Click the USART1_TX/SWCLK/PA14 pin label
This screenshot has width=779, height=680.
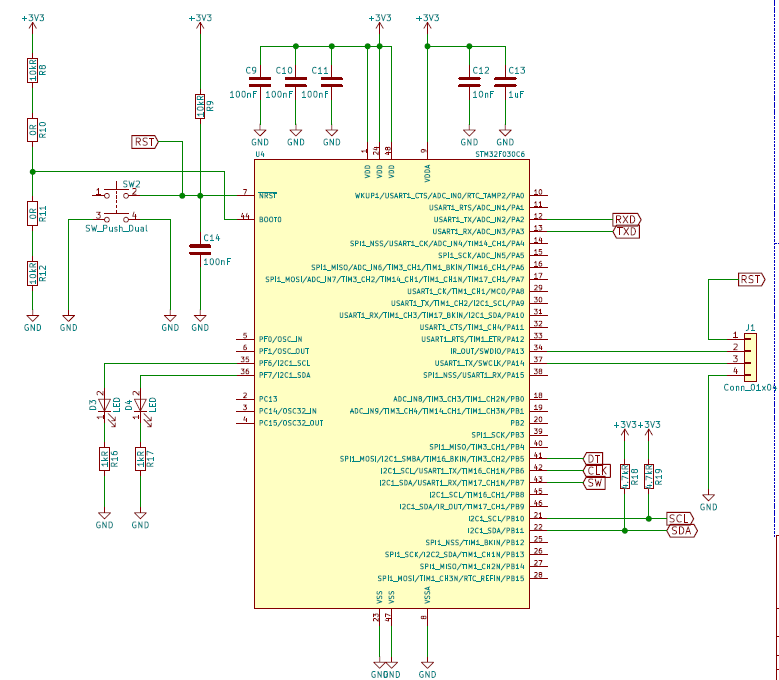tap(479, 363)
